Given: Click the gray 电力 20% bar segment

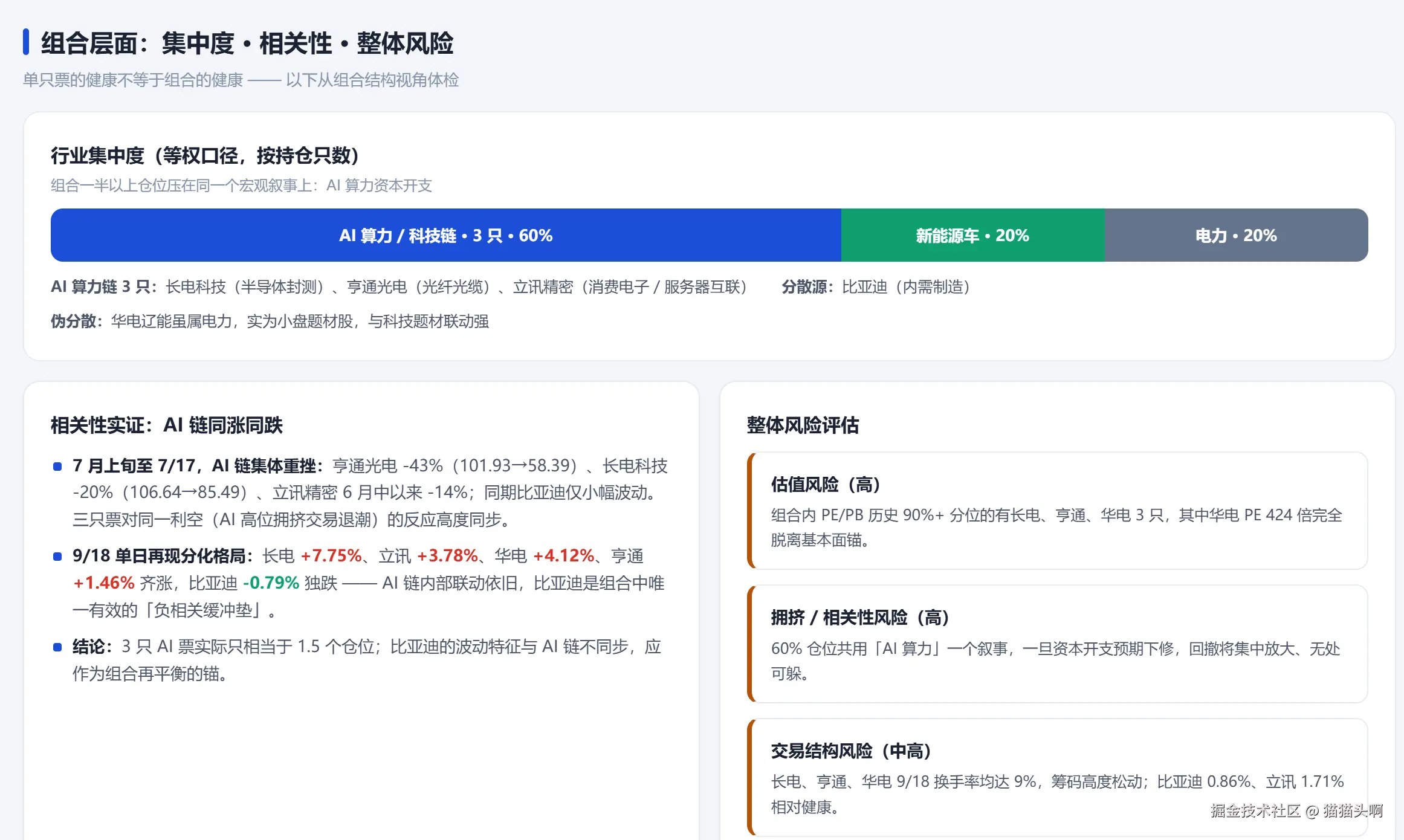Looking at the screenshot, I should 1237,235.
